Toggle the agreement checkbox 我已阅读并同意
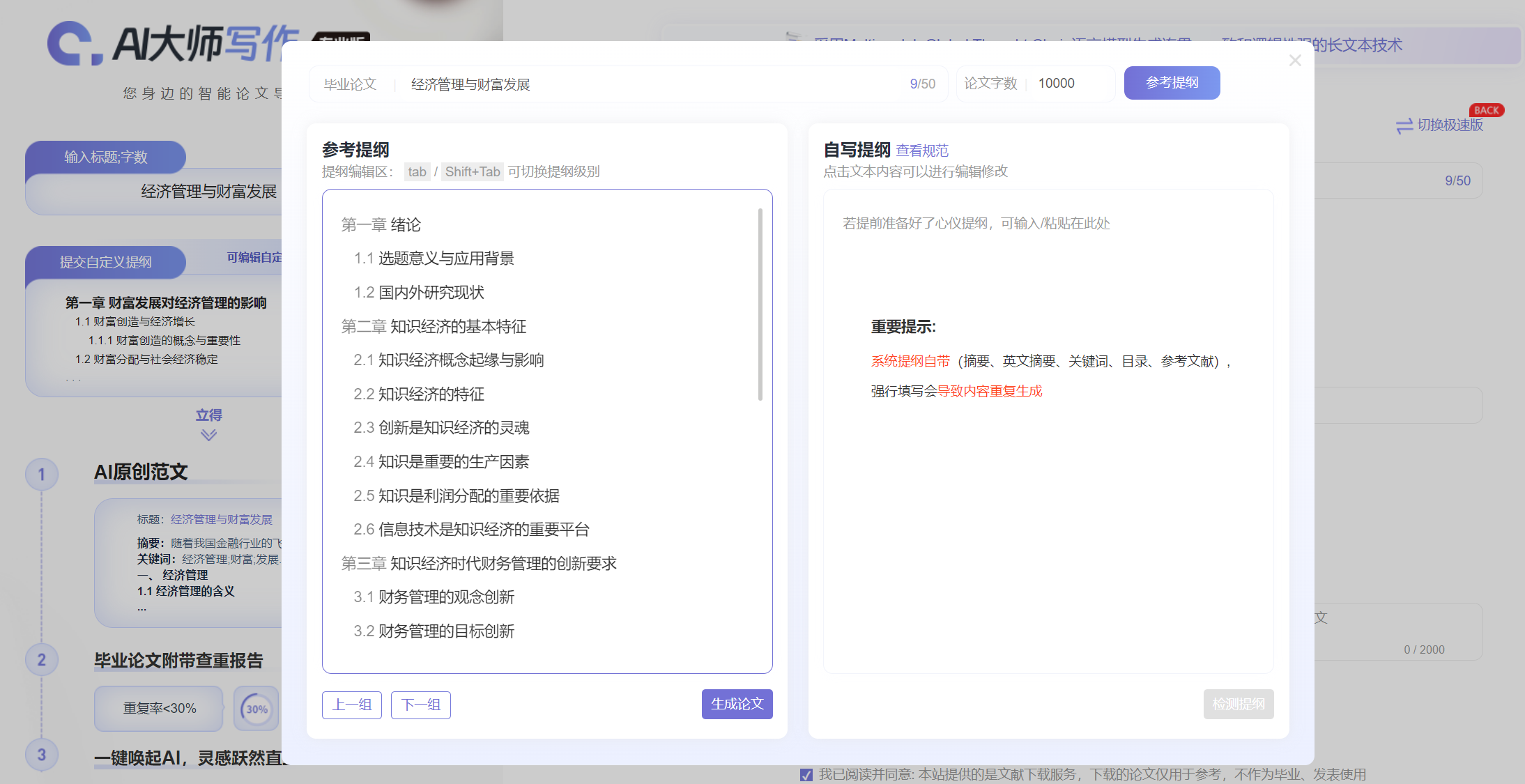This screenshot has height=784, width=1525. pos(806,774)
